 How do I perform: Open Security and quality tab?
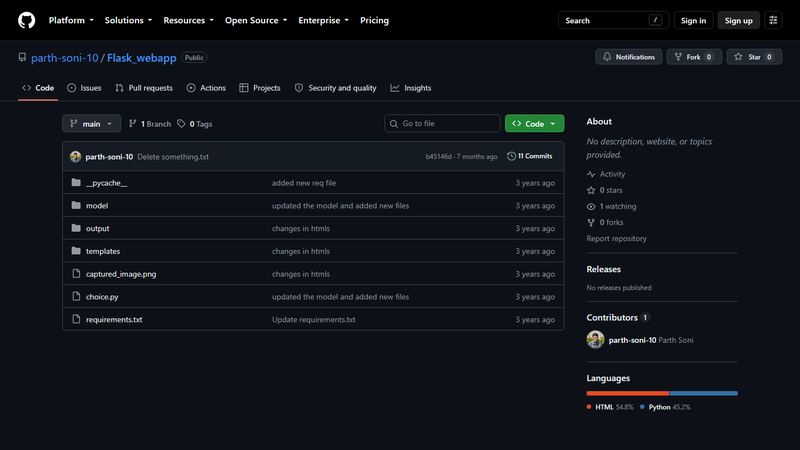335,88
